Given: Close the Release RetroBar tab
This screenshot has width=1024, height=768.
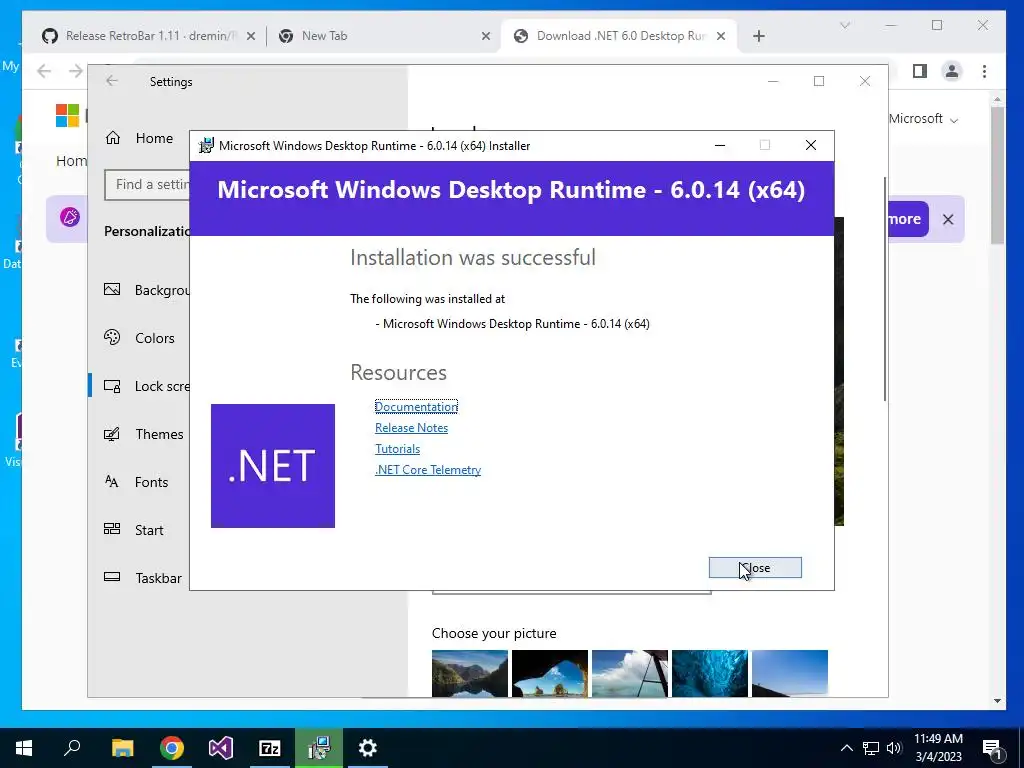Looking at the screenshot, I should [x=251, y=36].
